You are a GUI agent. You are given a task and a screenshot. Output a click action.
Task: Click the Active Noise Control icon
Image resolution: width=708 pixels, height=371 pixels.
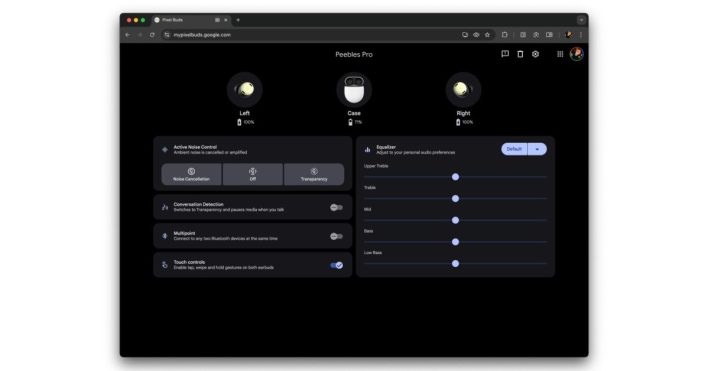point(165,149)
